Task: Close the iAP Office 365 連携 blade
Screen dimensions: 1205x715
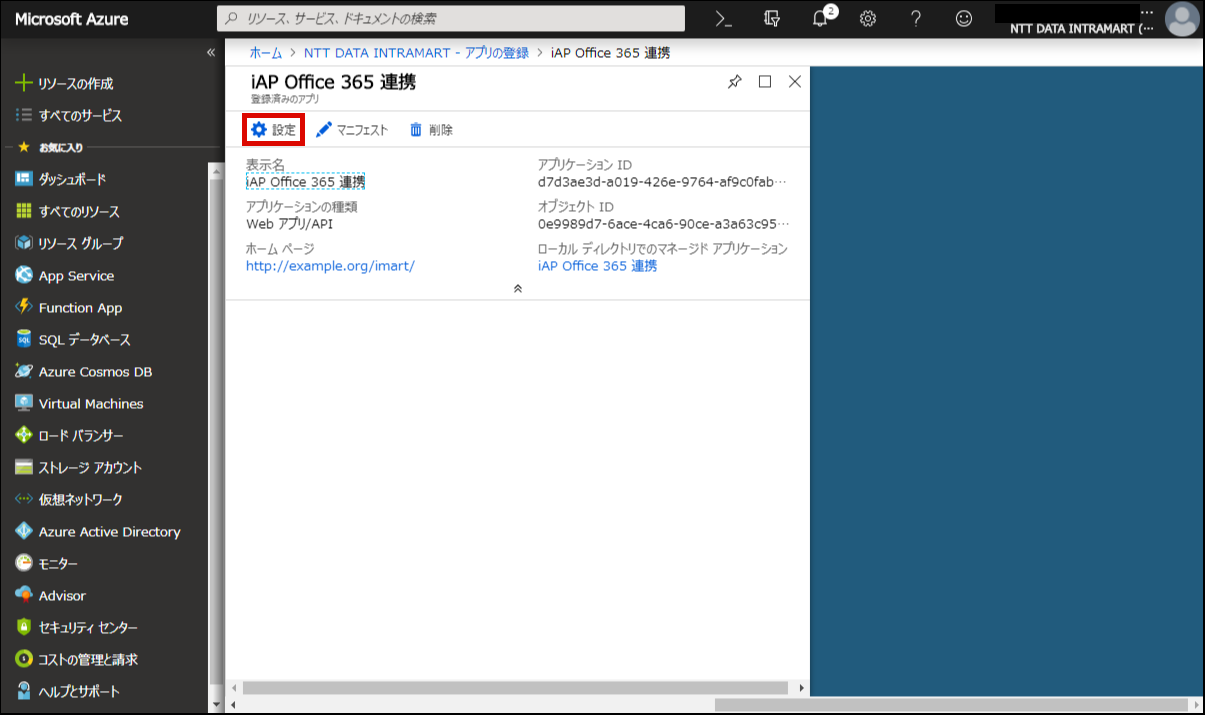Action: click(795, 82)
